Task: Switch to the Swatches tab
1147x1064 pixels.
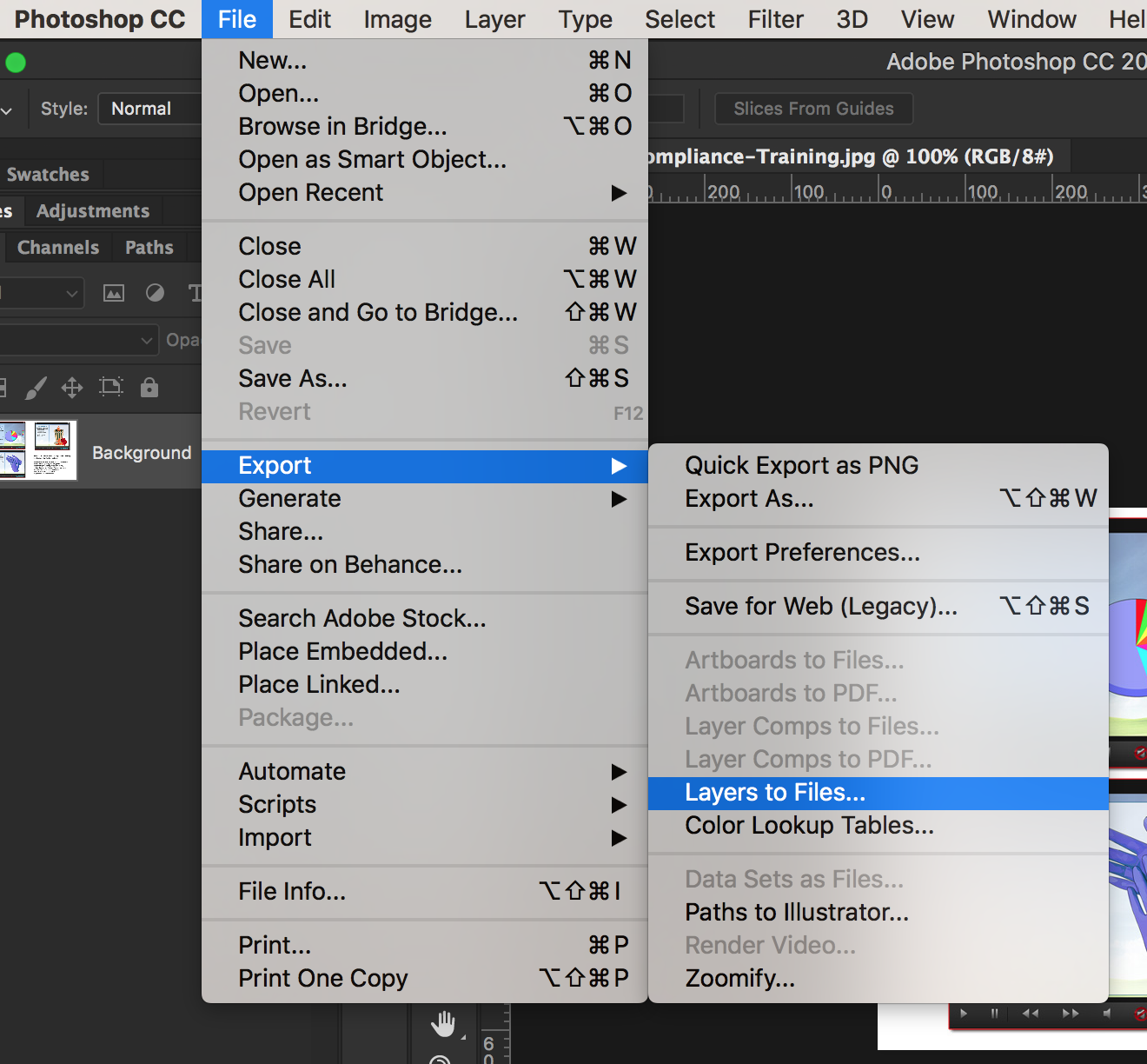Action: coord(48,175)
